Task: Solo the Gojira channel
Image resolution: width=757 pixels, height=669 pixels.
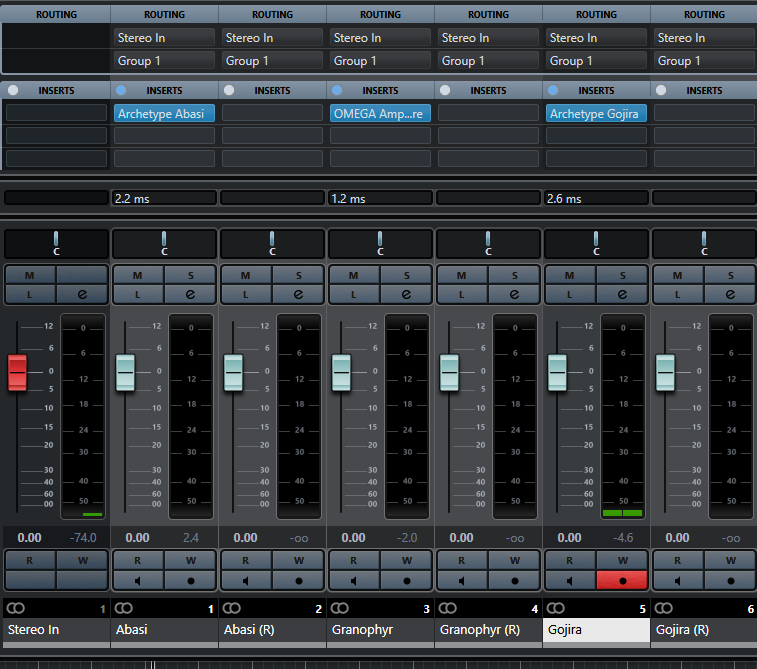Action: tap(622, 275)
